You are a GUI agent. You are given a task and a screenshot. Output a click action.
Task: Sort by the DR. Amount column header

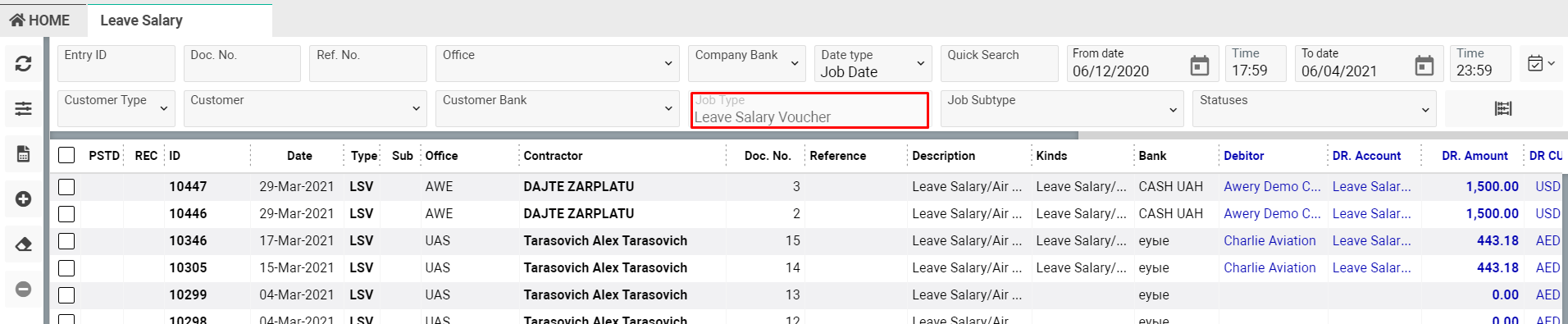[x=1475, y=155]
